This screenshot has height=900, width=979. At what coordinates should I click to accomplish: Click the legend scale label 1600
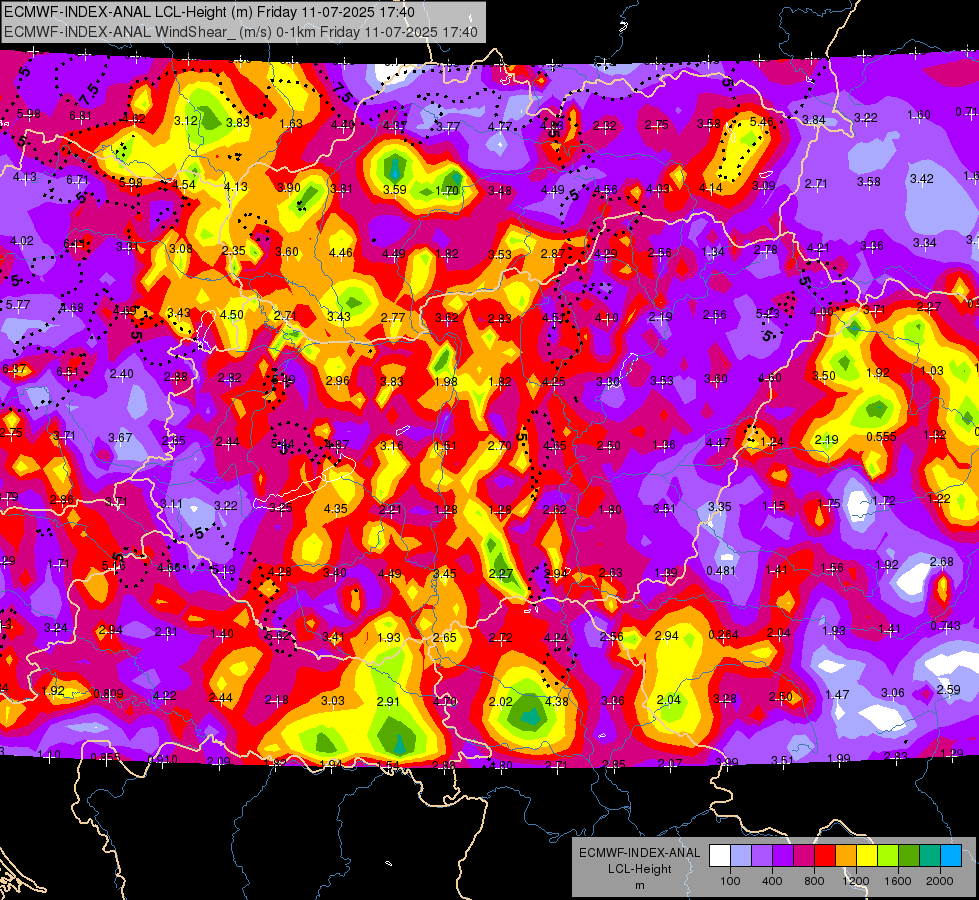[898, 881]
